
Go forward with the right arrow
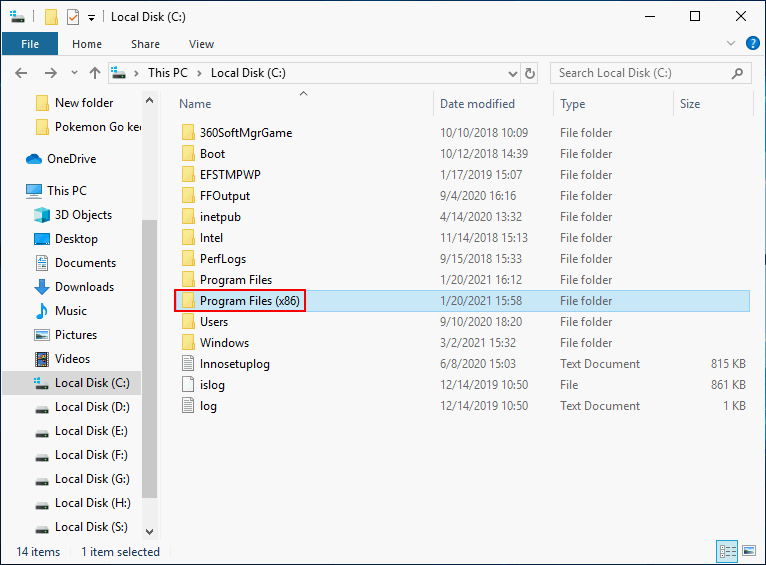[x=50, y=73]
